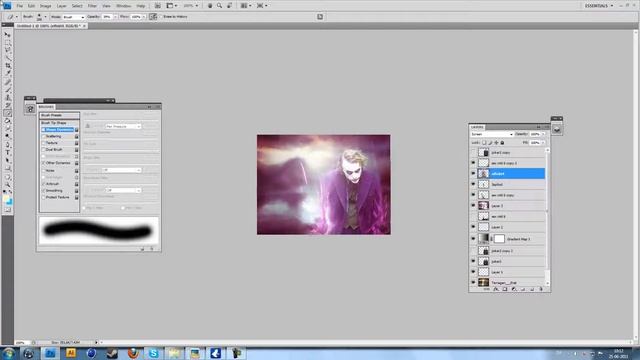The height and width of the screenshot is (360, 640).
Task: Select the Dodge tool
Action: pos(8,136)
